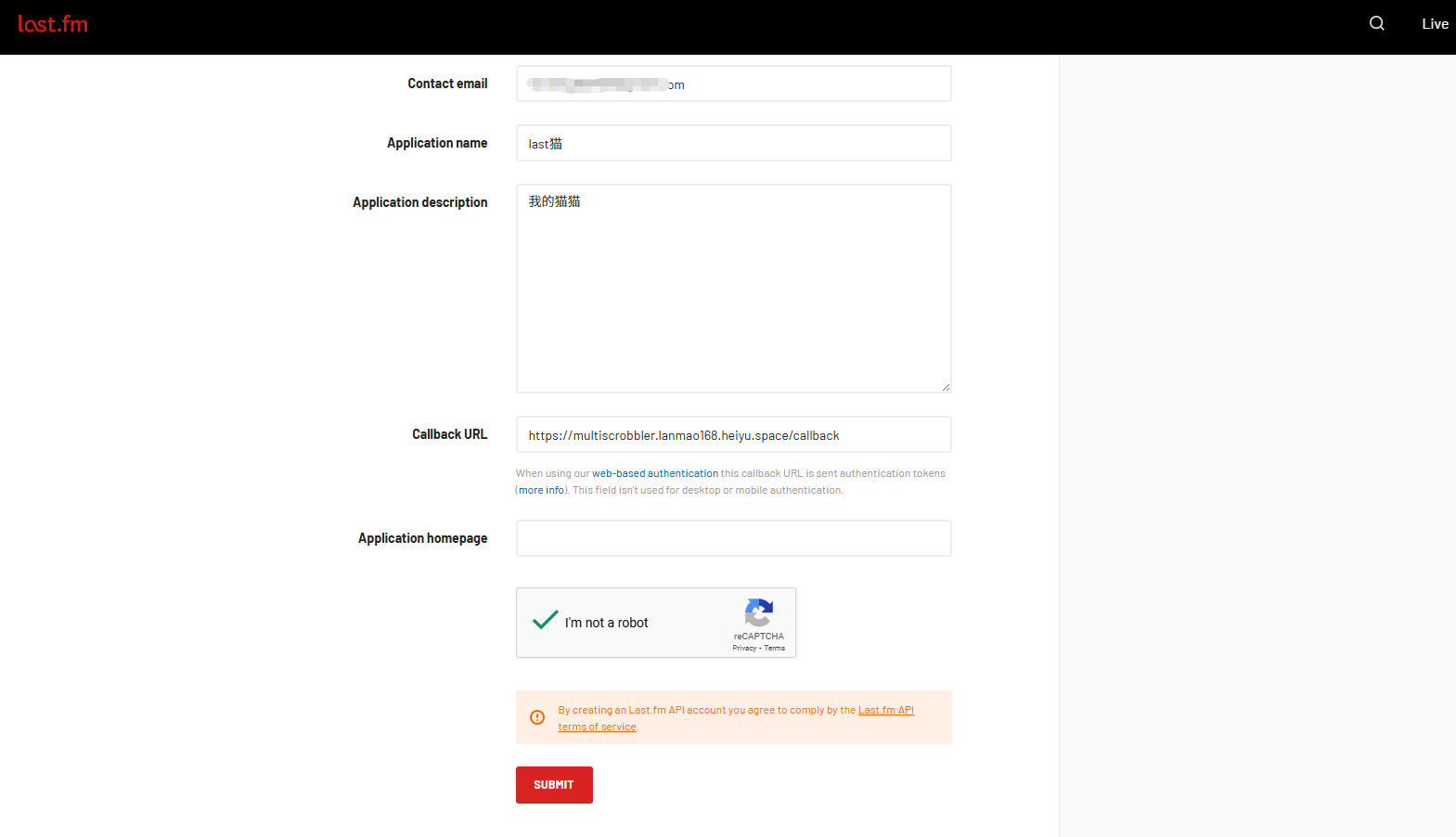Focus the empty Application homepage field

734,538
